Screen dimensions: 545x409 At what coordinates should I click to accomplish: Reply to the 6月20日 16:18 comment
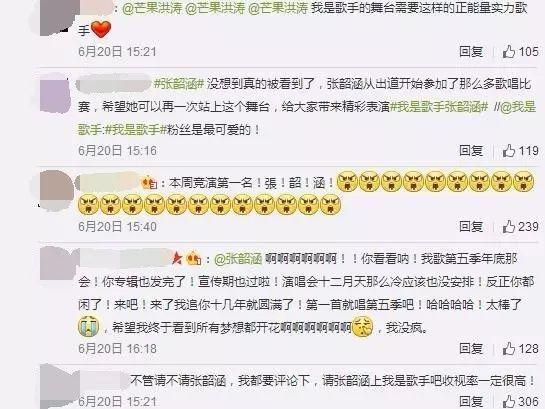pyautogui.click(x=471, y=348)
